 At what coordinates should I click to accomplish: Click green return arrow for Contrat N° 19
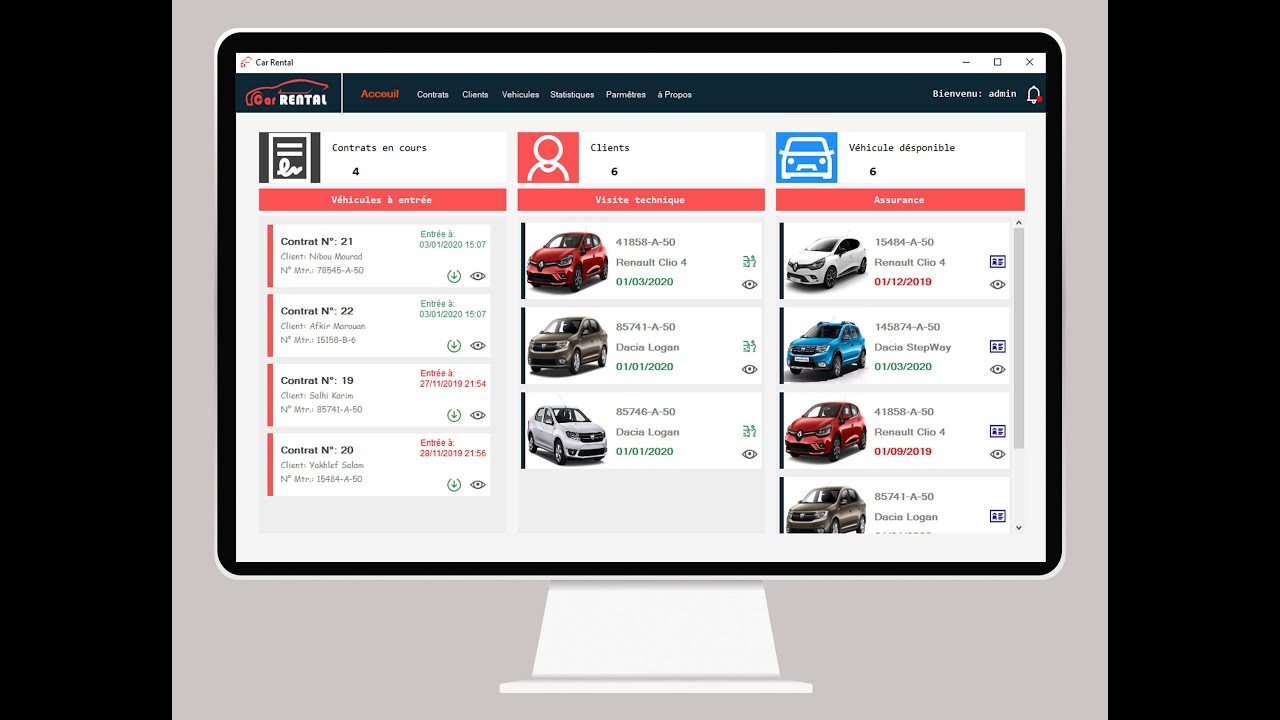454,415
